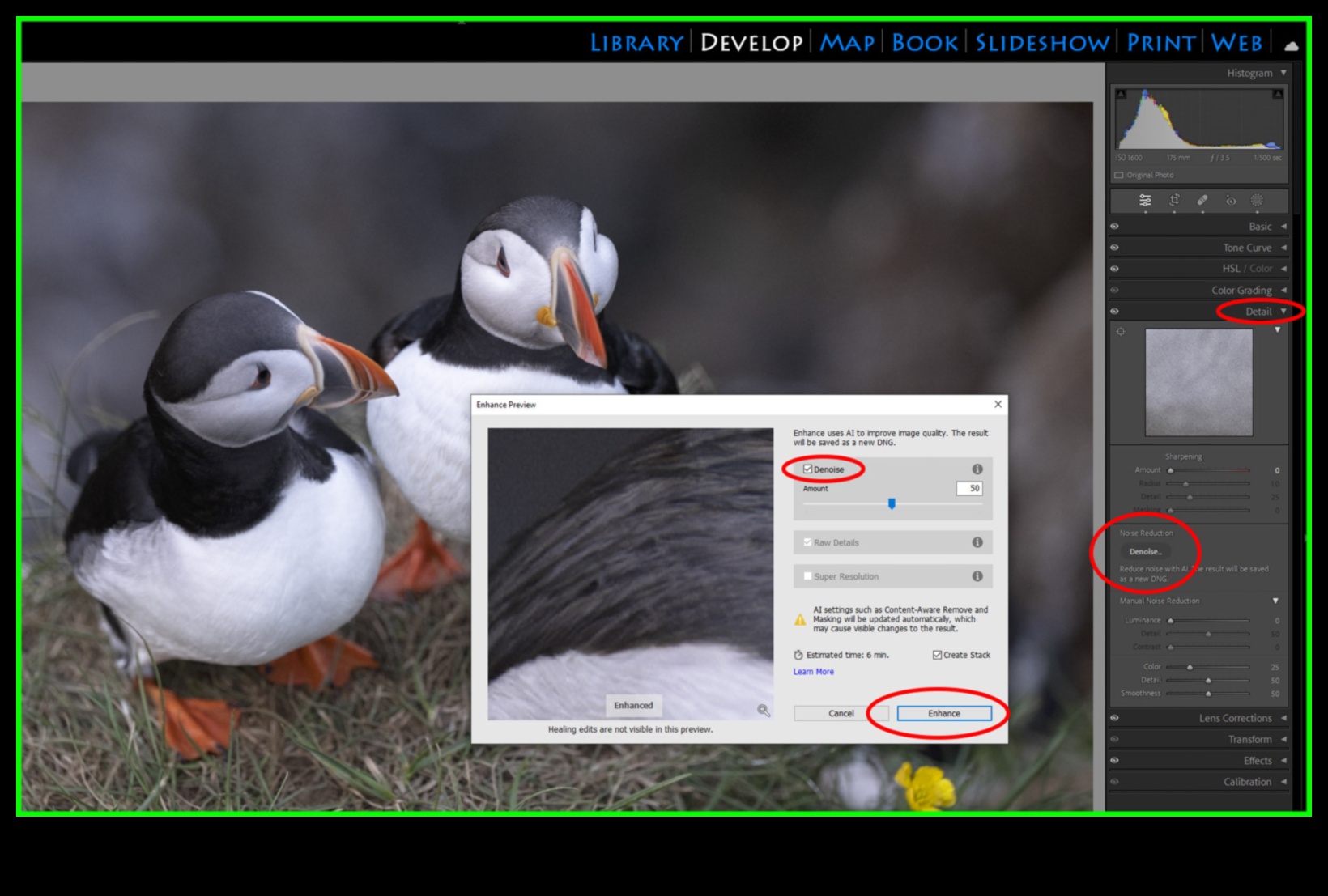Select the Crop tool in the tool strip
Image resolution: width=1328 pixels, height=896 pixels.
click(x=1173, y=200)
